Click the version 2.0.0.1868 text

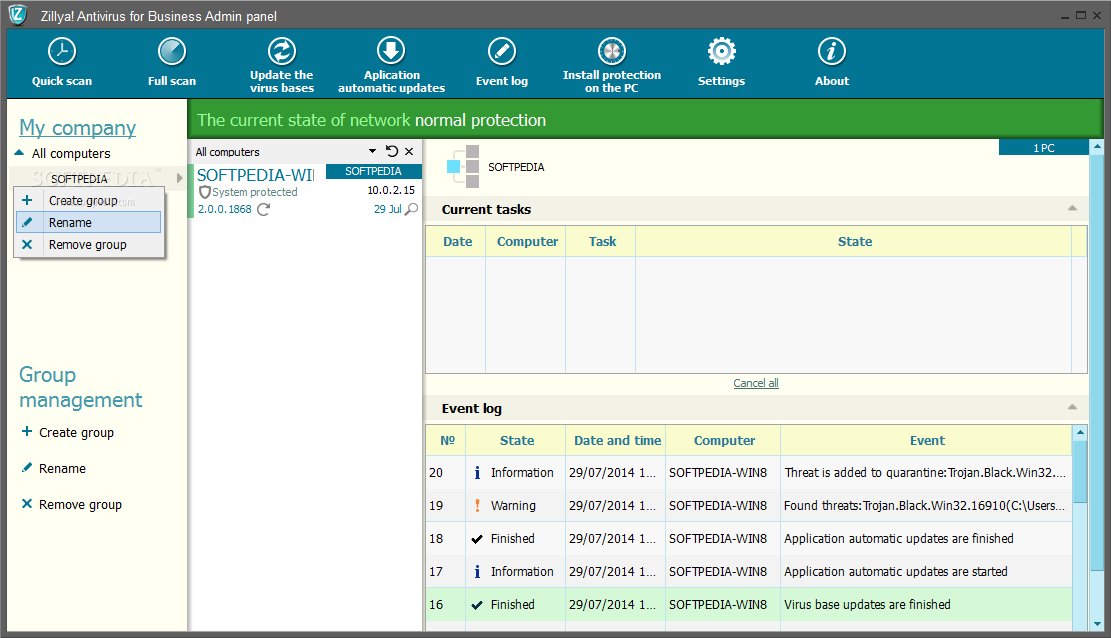tap(225, 209)
